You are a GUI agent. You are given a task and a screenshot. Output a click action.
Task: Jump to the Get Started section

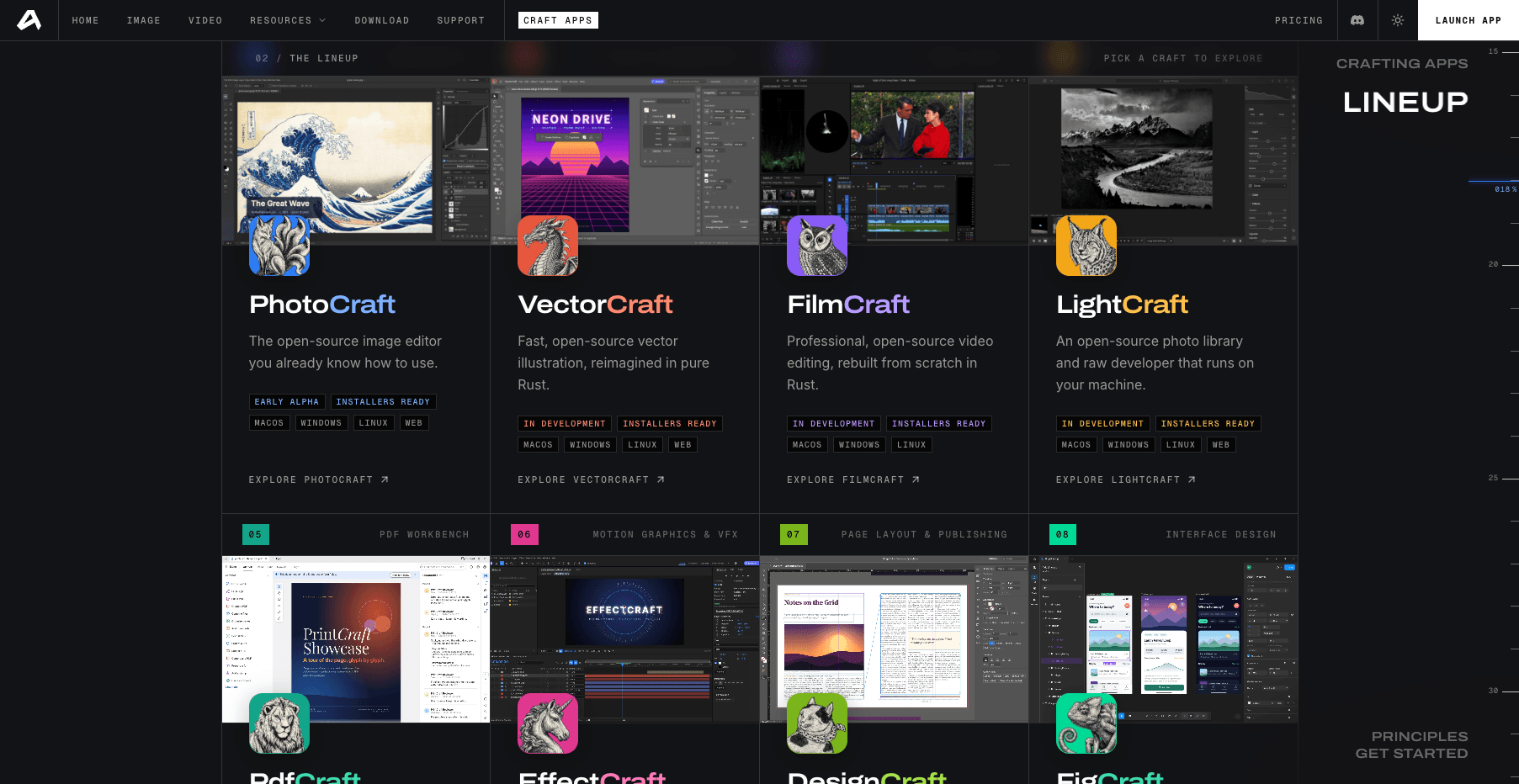click(1412, 754)
